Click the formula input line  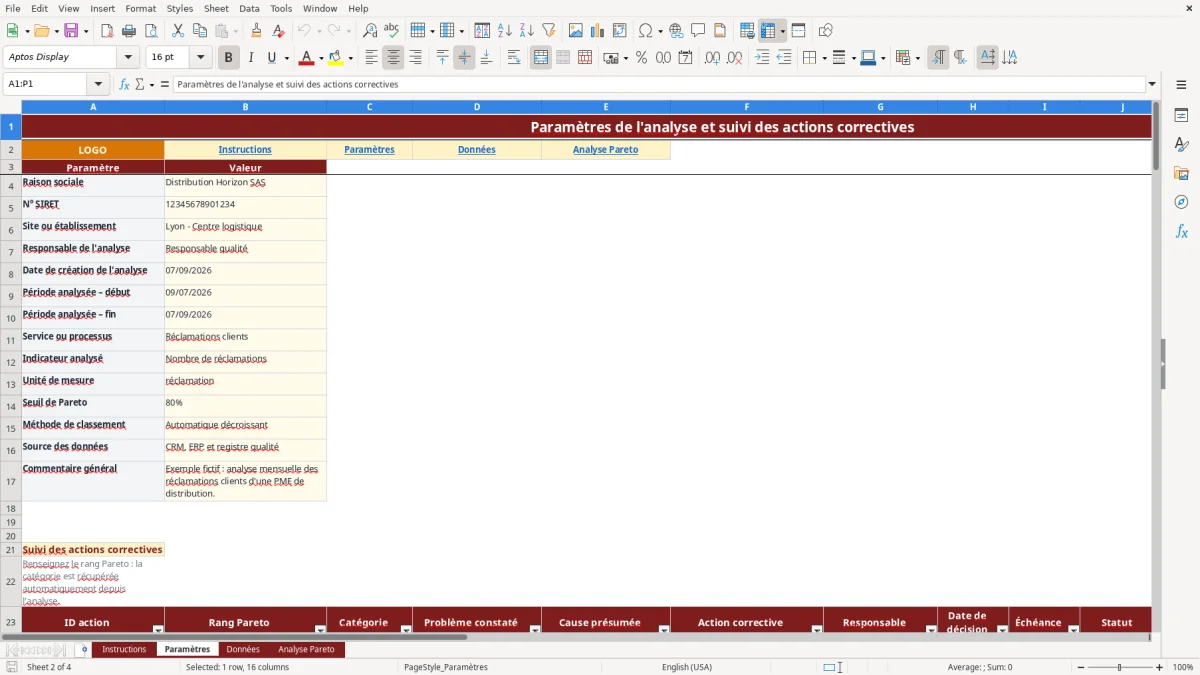point(659,85)
